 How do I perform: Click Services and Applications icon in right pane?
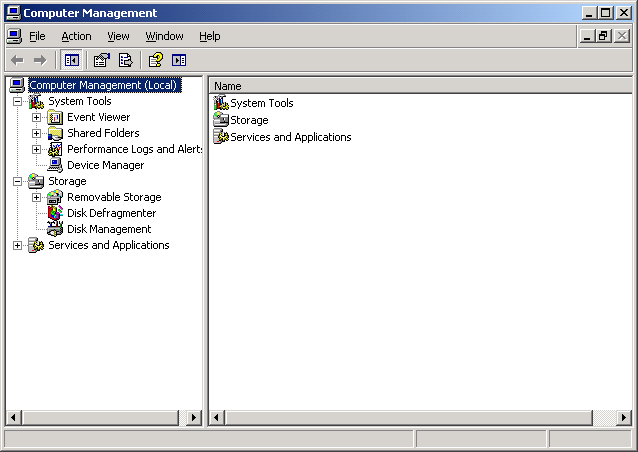coord(221,137)
